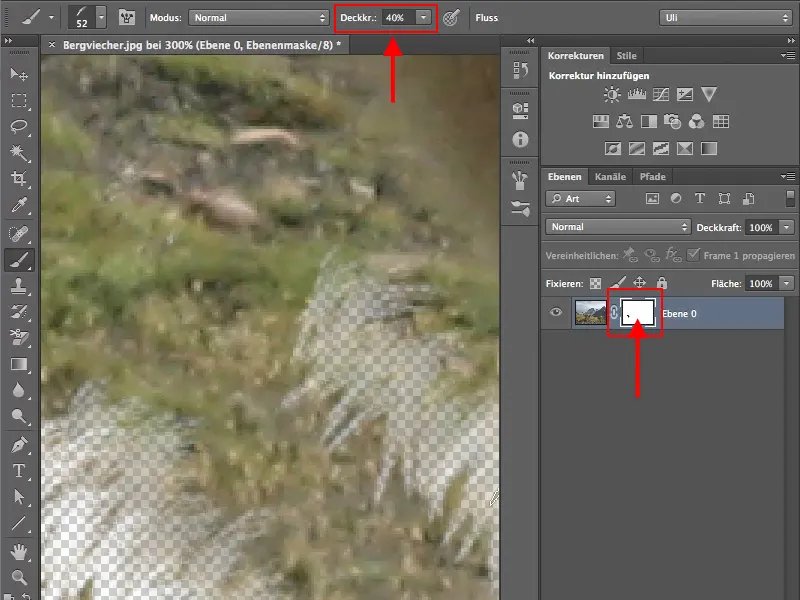The height and width of the screenshot is (600, 800).
Task: Select the Rectangular Marquee tool
Action: (x=19, y=101)
